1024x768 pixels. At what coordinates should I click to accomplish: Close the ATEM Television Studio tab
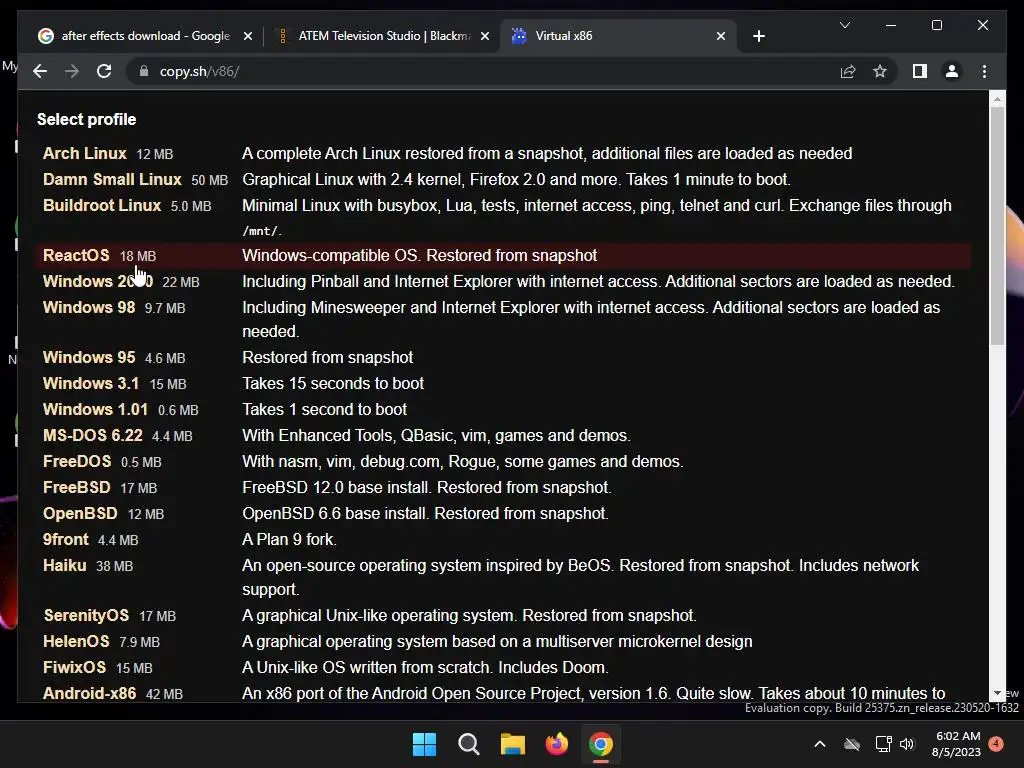485,36
